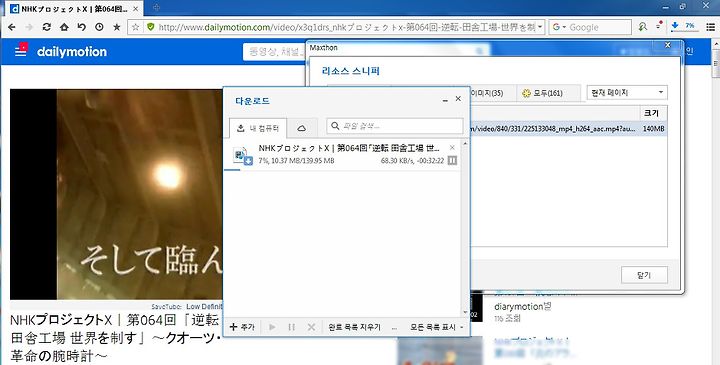Restore down the Maxthon browser window
720x365 pixels.
[x=683, y=7]
